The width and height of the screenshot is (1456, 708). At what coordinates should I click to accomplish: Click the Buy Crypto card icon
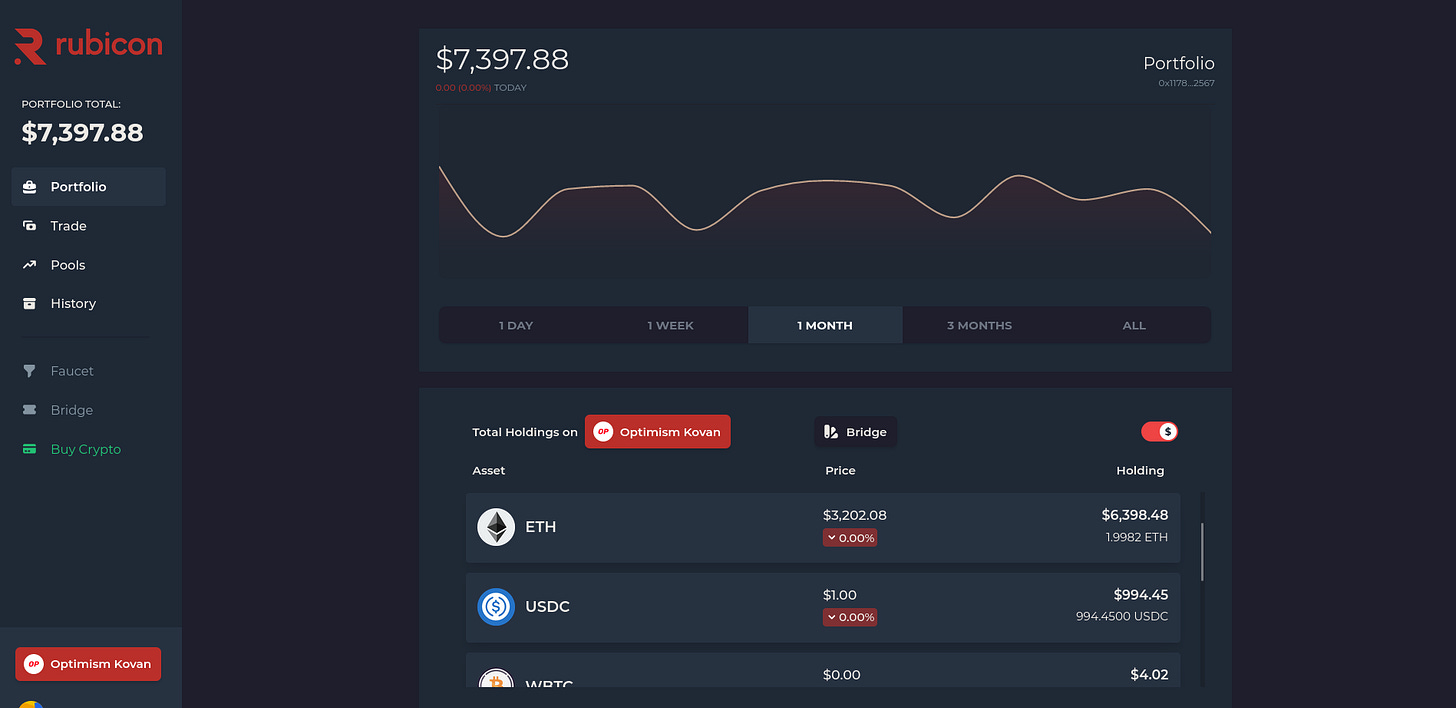tap(30, 449)
